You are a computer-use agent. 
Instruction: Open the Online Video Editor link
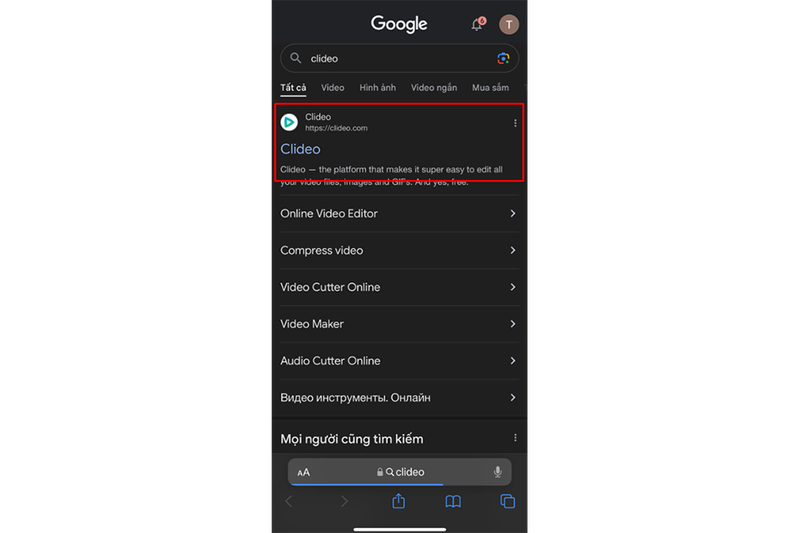329,213
